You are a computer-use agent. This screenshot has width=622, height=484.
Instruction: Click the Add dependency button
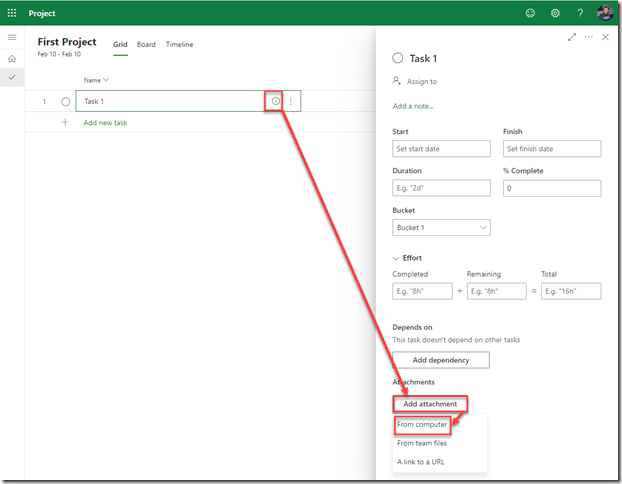tap(440, 360)
